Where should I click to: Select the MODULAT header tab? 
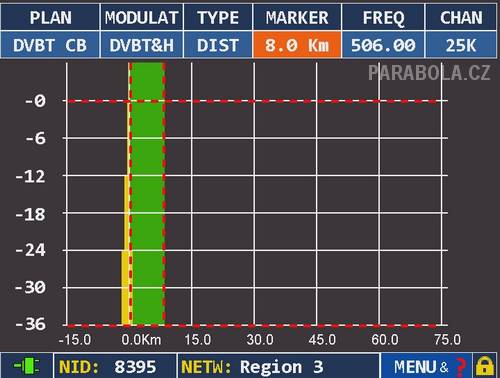point(142,17)
